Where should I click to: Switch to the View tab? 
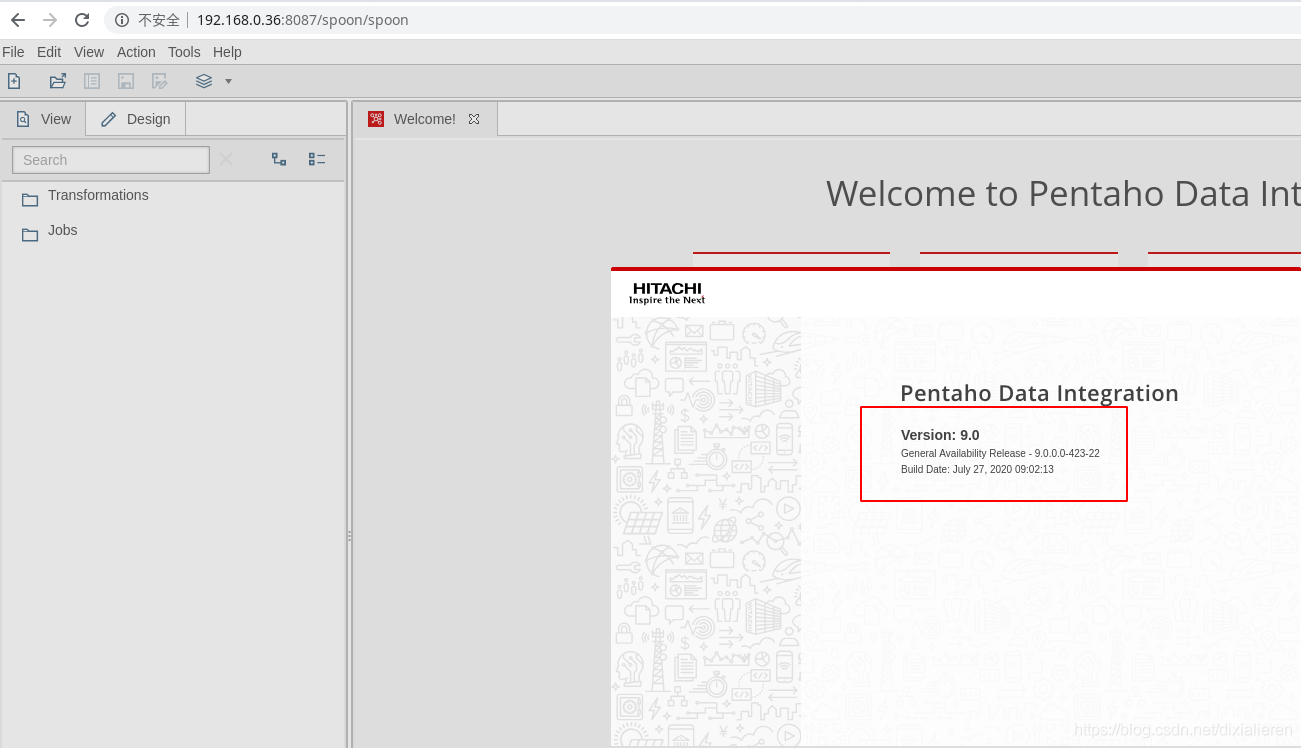point(44,119)
